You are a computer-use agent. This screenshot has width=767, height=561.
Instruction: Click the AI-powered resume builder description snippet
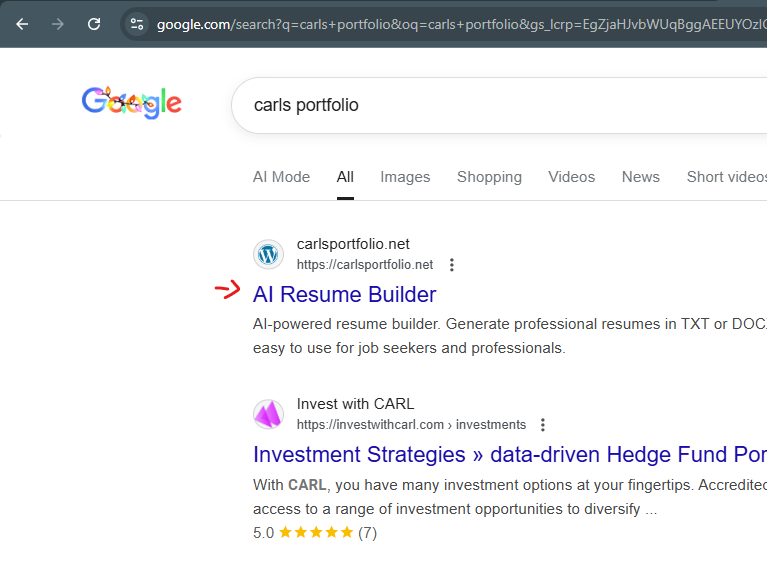510,336
